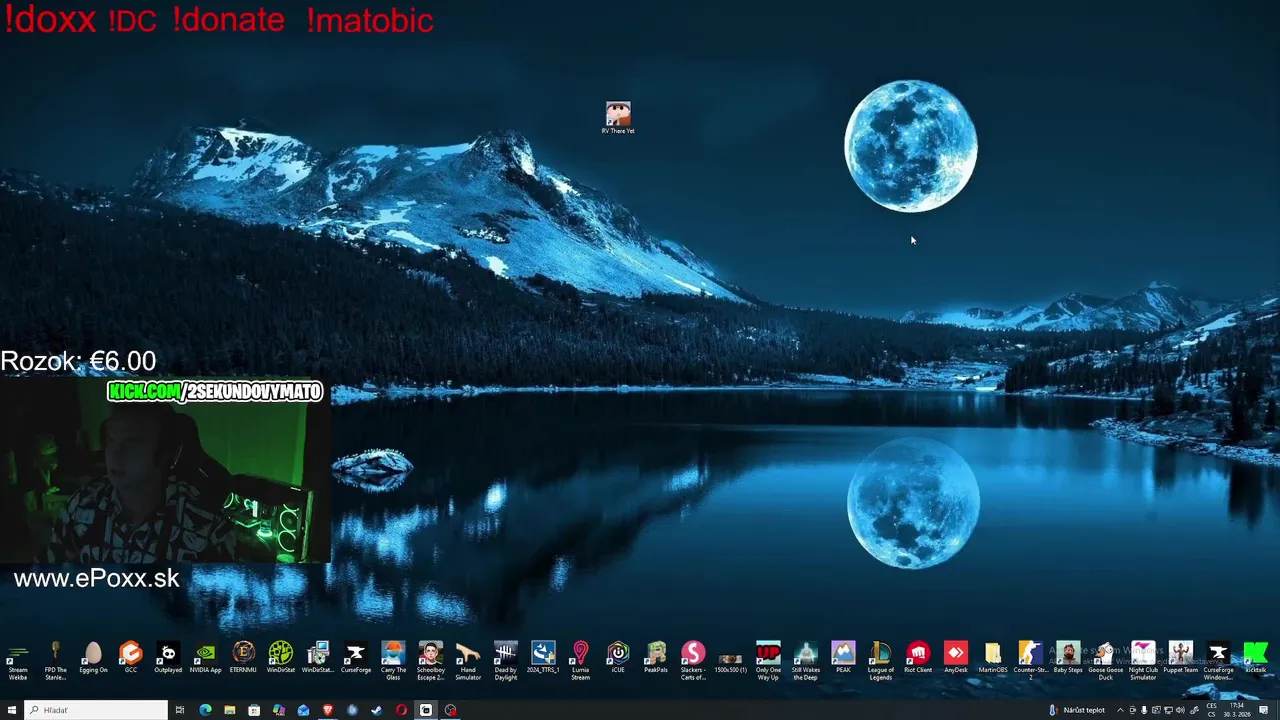Open the volume control in system tray
1280x720 pixels.
point(1180,710)
